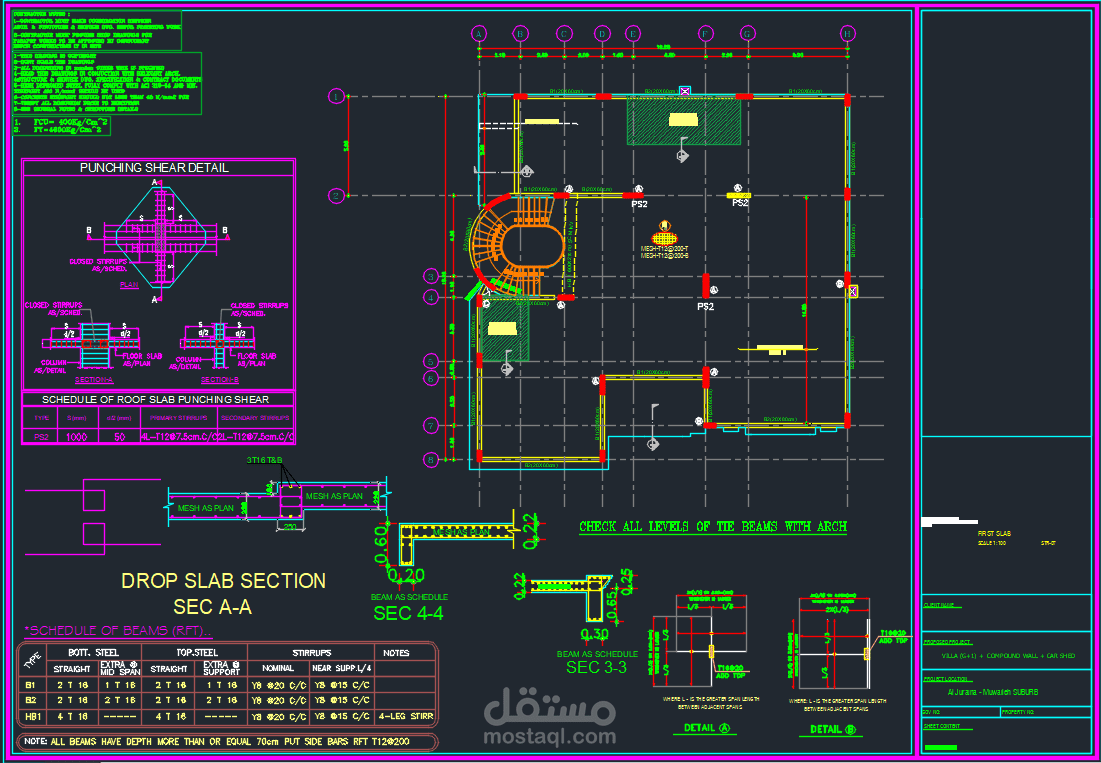
Task: Select the 'HB1' cell in beam schedule
Action: [32, 717]
